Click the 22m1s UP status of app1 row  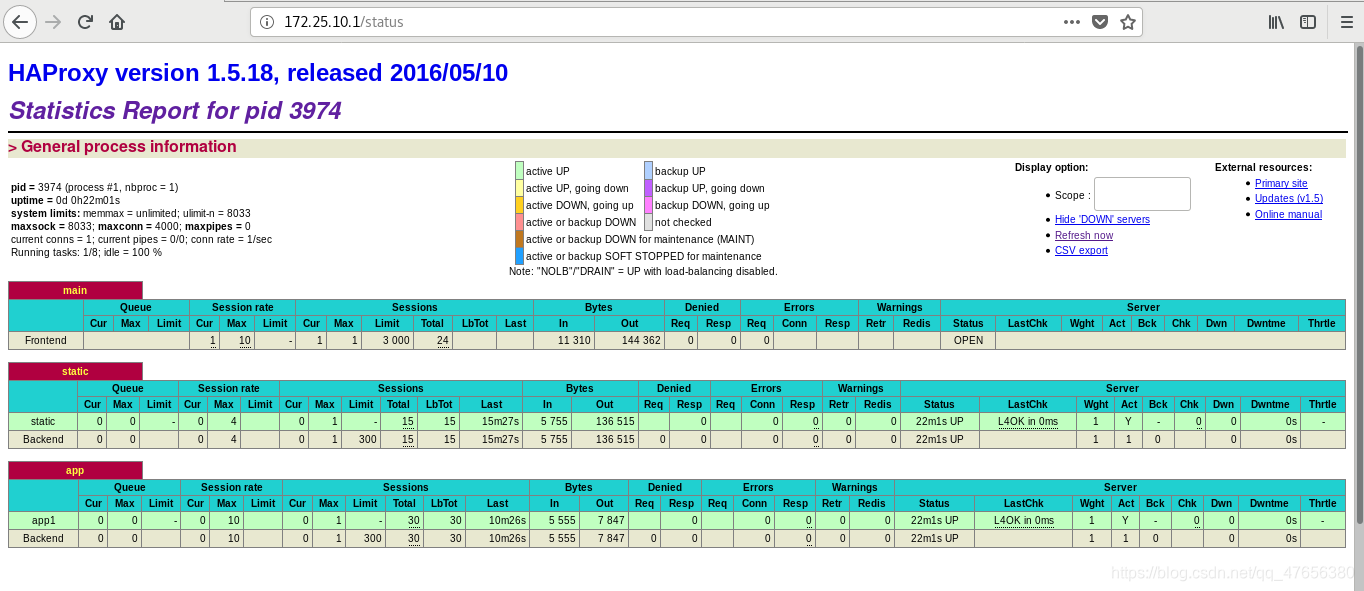(x=934, y=520)
